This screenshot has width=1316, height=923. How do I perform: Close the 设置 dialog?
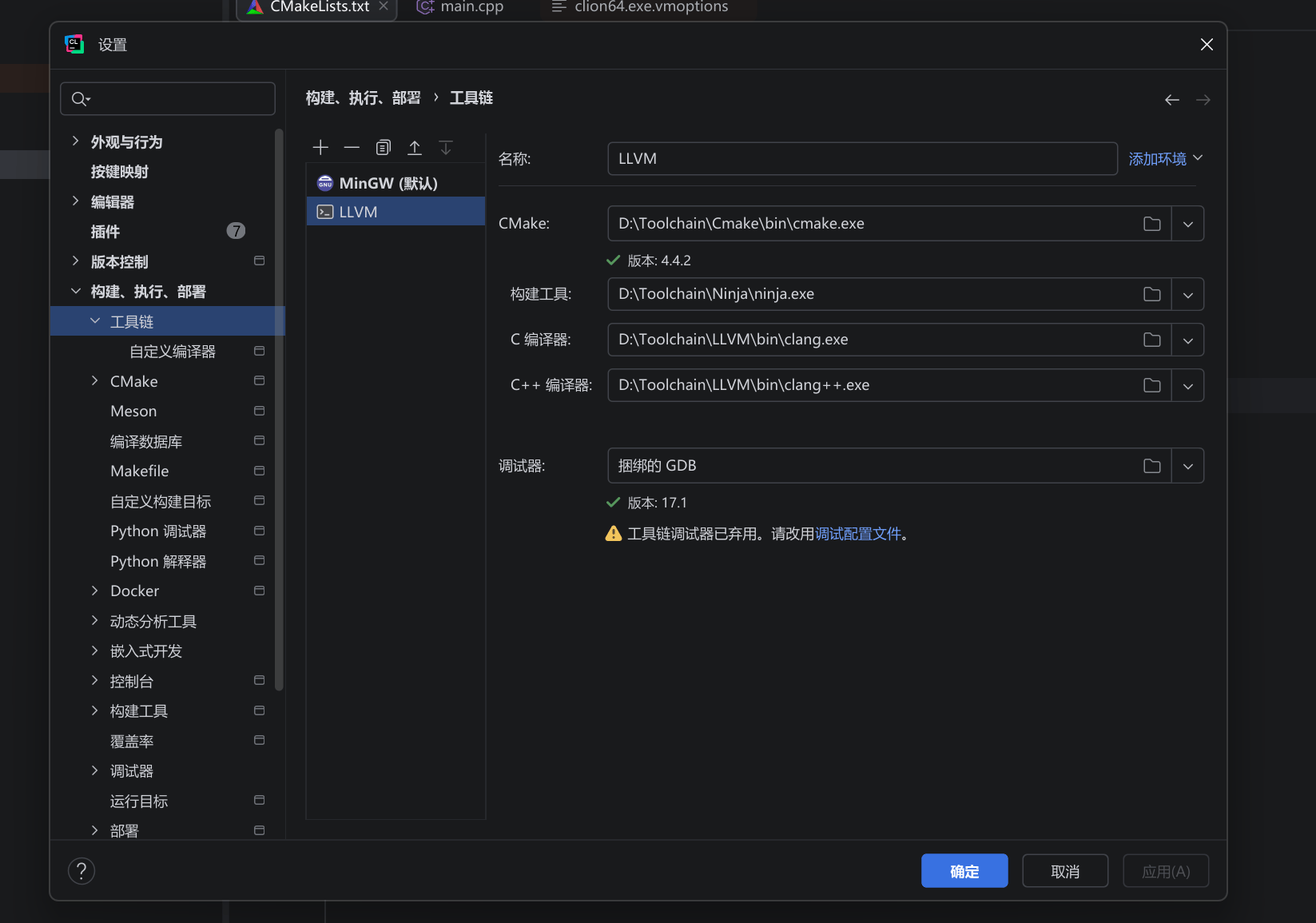[x=1207, y=45]
